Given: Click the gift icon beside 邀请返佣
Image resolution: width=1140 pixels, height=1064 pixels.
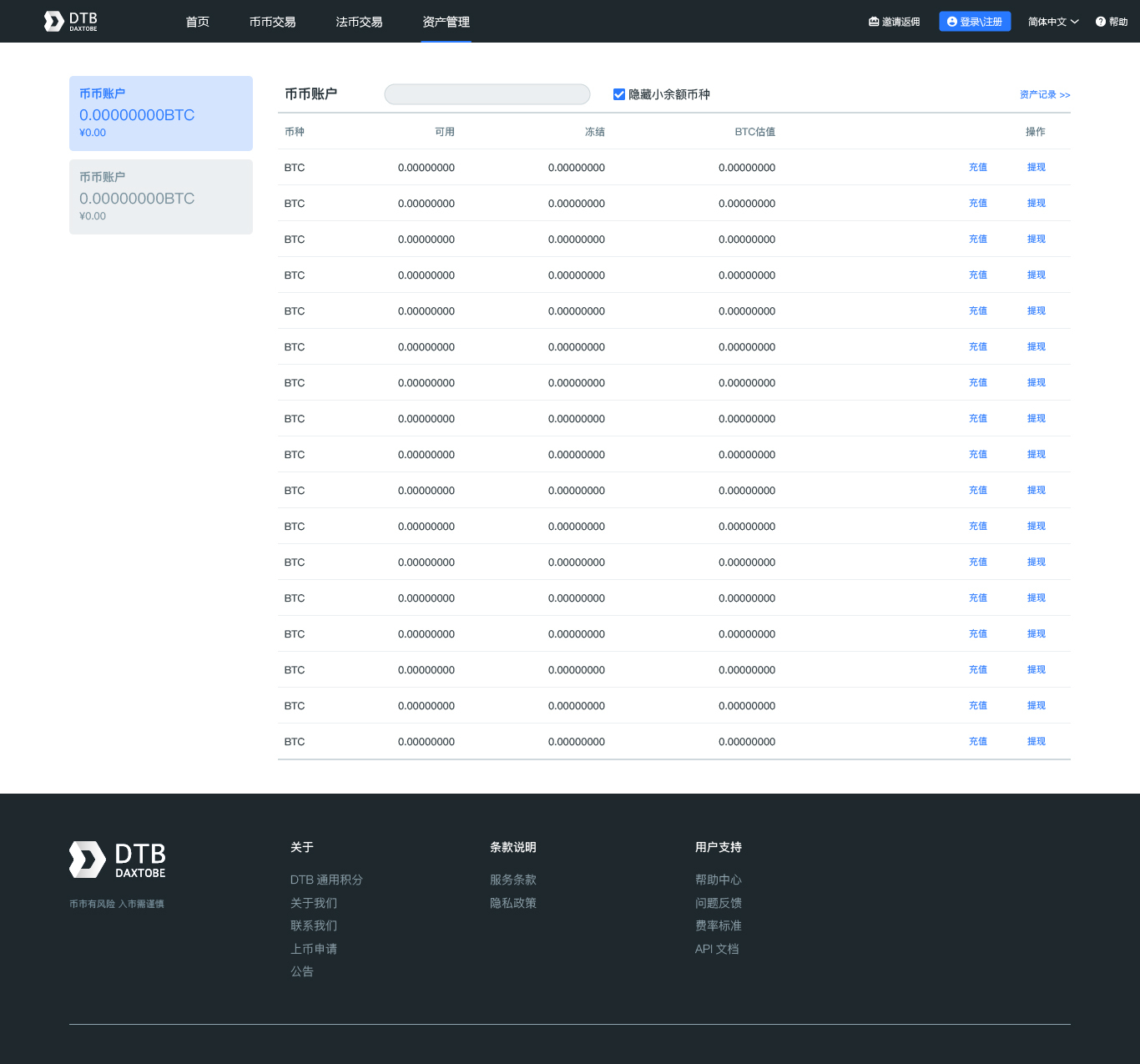Looking at the screenshot, I should click(x=874, y=22).
